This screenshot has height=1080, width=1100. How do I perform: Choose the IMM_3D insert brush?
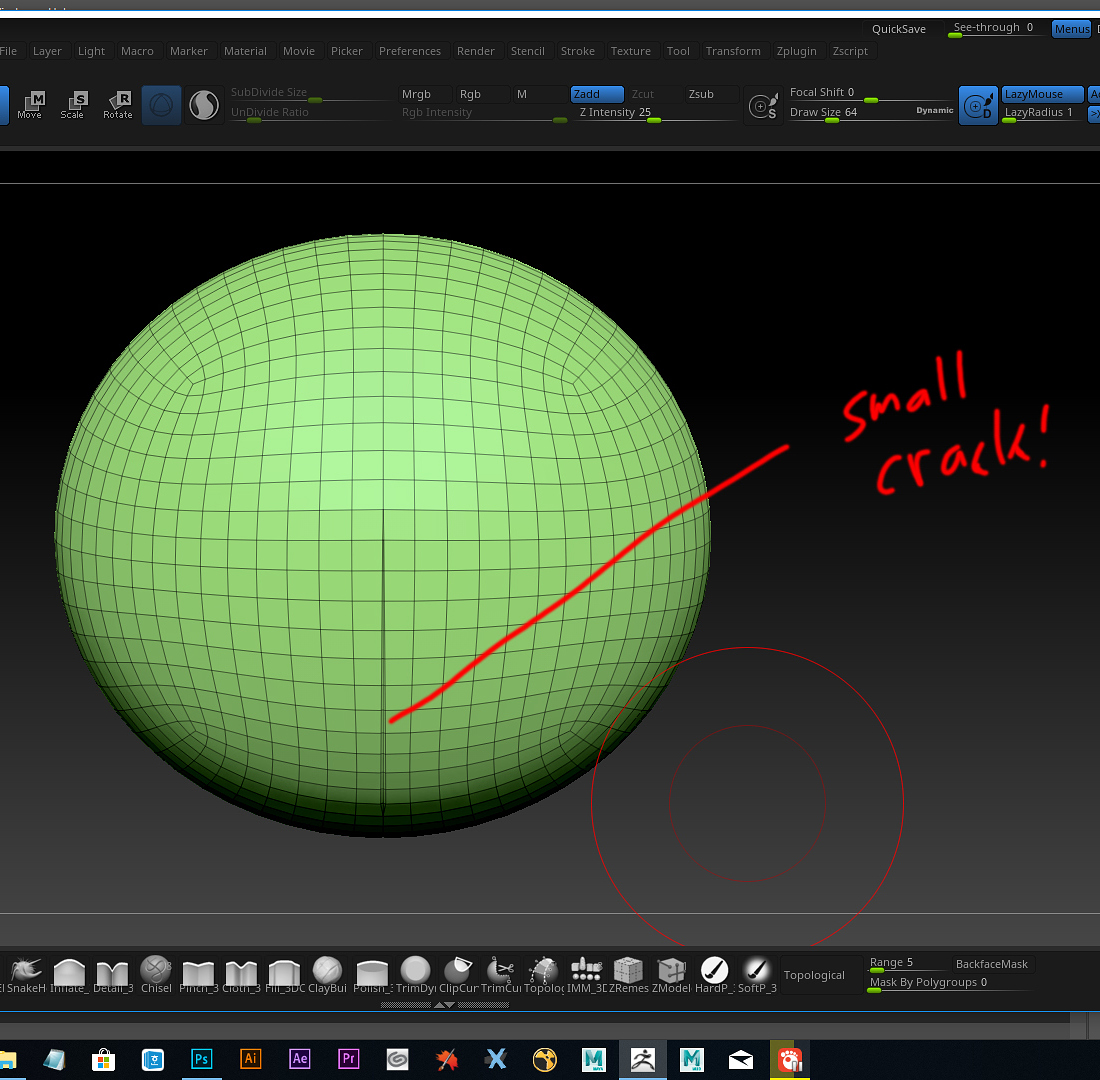[586, 975]
